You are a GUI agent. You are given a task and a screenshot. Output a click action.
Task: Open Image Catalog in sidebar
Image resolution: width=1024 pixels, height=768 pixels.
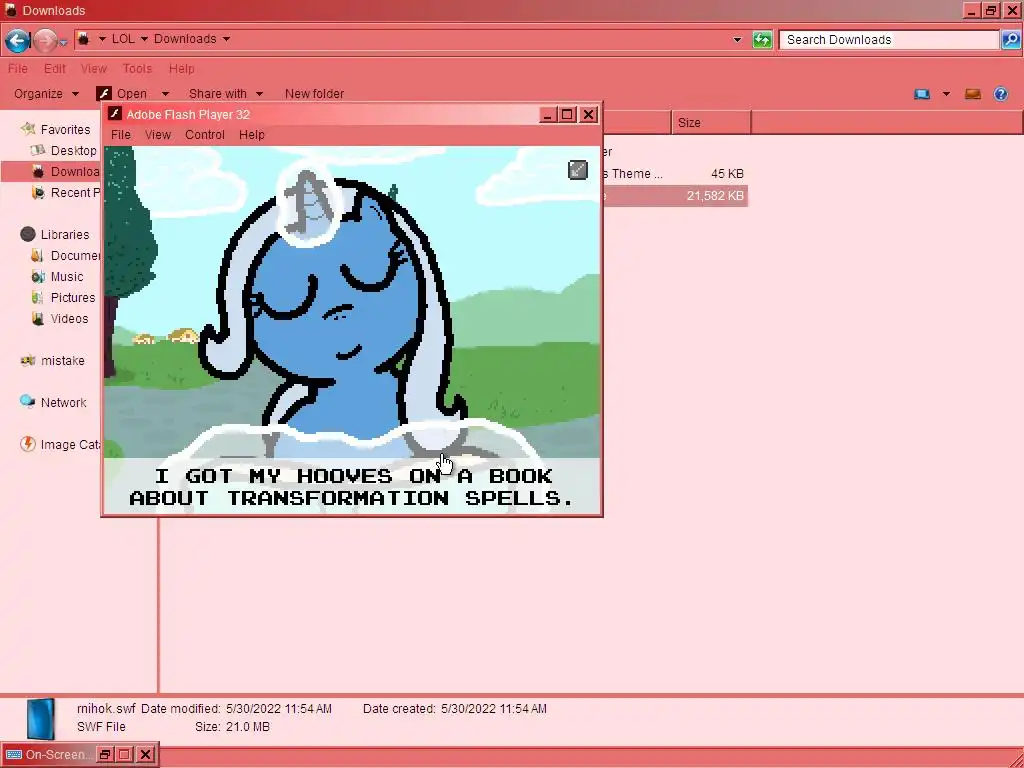tap(71, 445)
